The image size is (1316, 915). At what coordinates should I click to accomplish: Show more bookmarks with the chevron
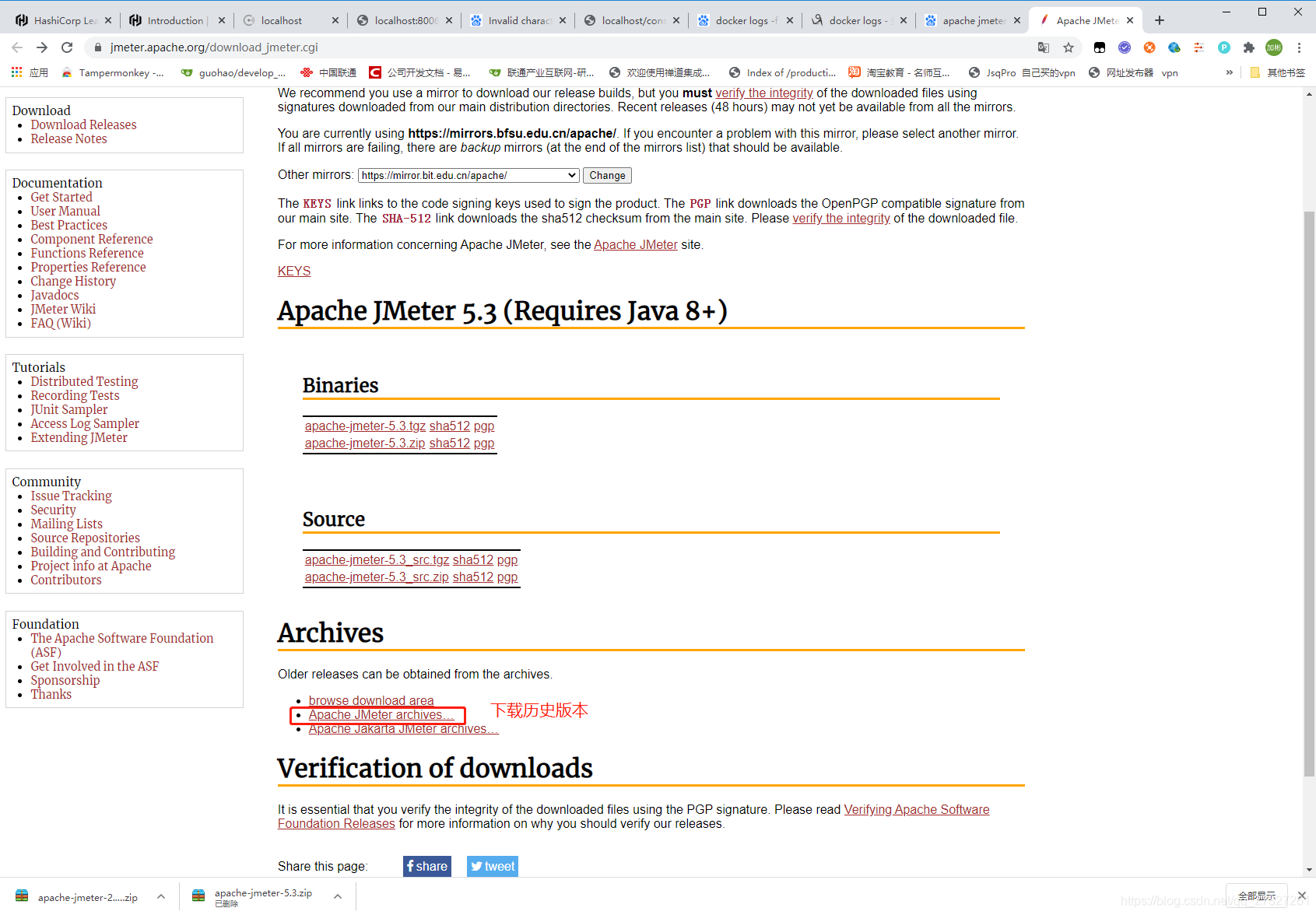click(x=1230, y=72)
